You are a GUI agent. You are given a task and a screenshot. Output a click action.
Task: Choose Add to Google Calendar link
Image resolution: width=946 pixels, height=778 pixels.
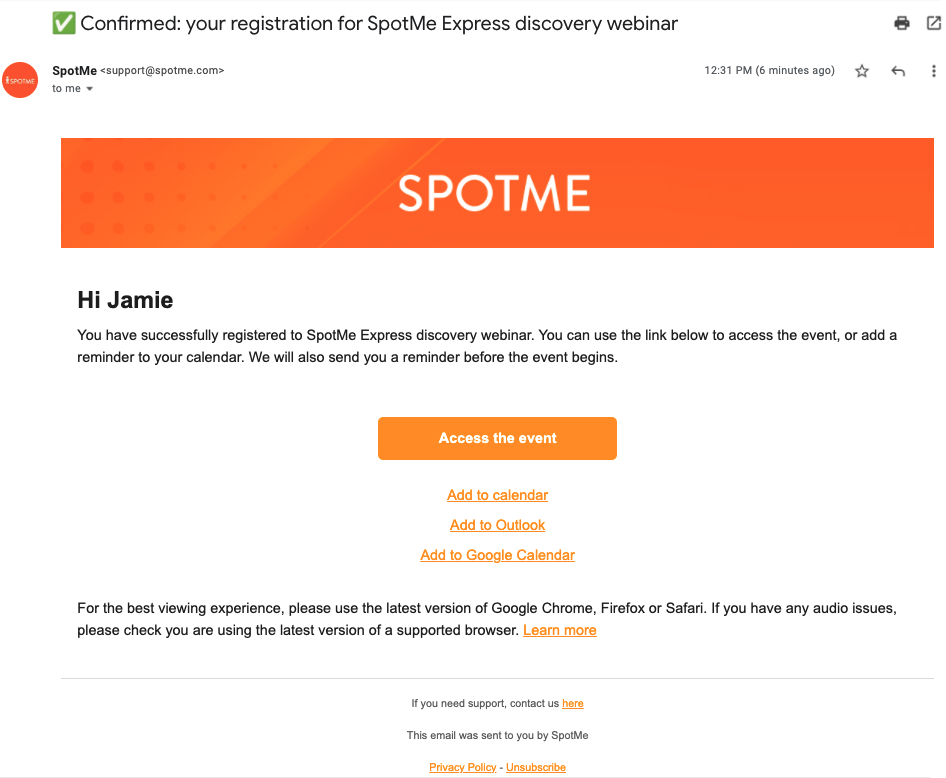[497, 555]
